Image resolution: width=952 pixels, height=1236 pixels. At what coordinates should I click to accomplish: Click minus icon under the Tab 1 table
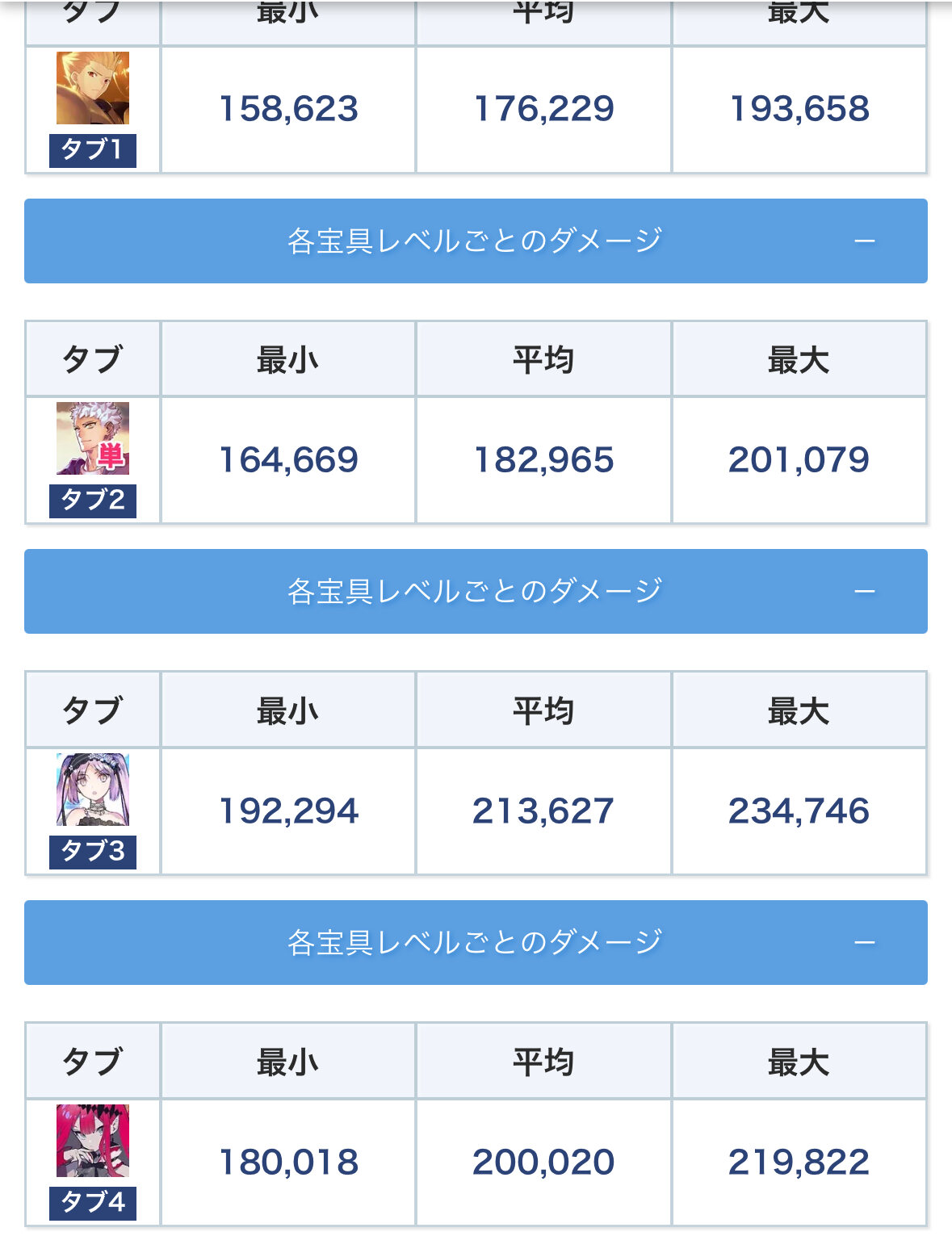pos(865,241)
